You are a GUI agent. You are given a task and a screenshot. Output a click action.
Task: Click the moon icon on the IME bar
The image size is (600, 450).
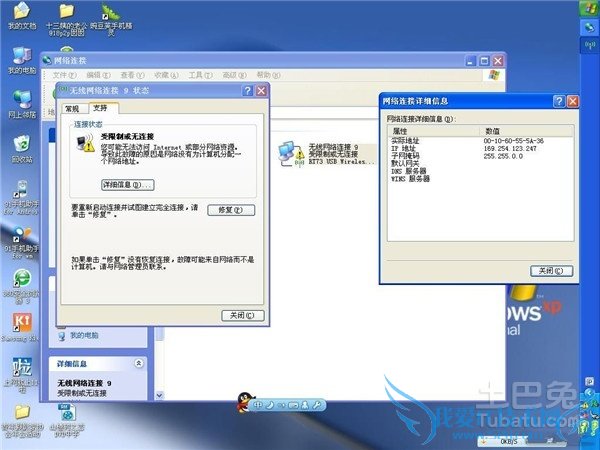270,405
